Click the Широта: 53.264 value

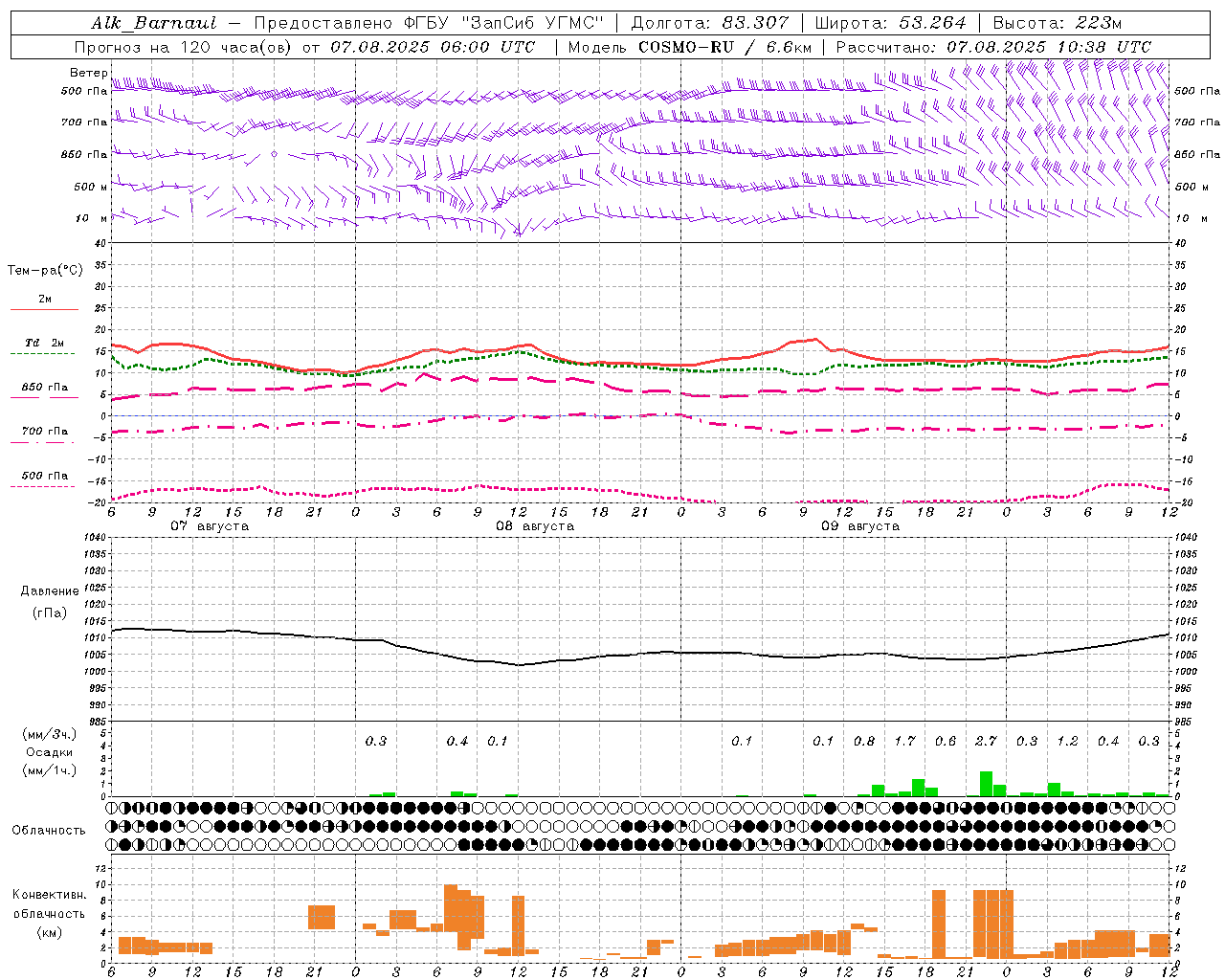(890, 23)
